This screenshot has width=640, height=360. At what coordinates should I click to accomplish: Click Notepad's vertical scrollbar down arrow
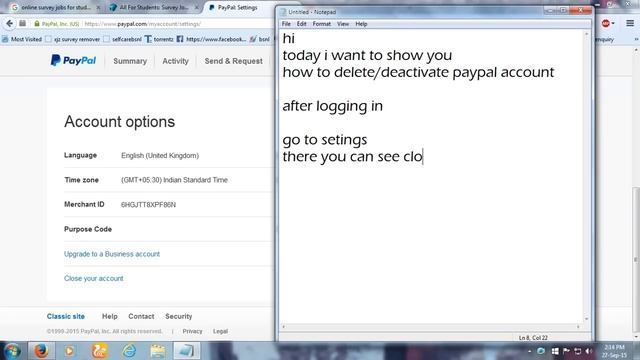tap(587, 319)
